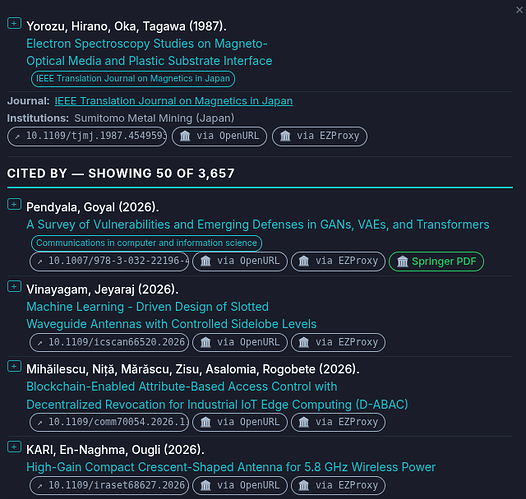The image size is (526, 499).
Task: Open via OpenURL for the Yorozu paper
Action: click(x=219, y=136)
